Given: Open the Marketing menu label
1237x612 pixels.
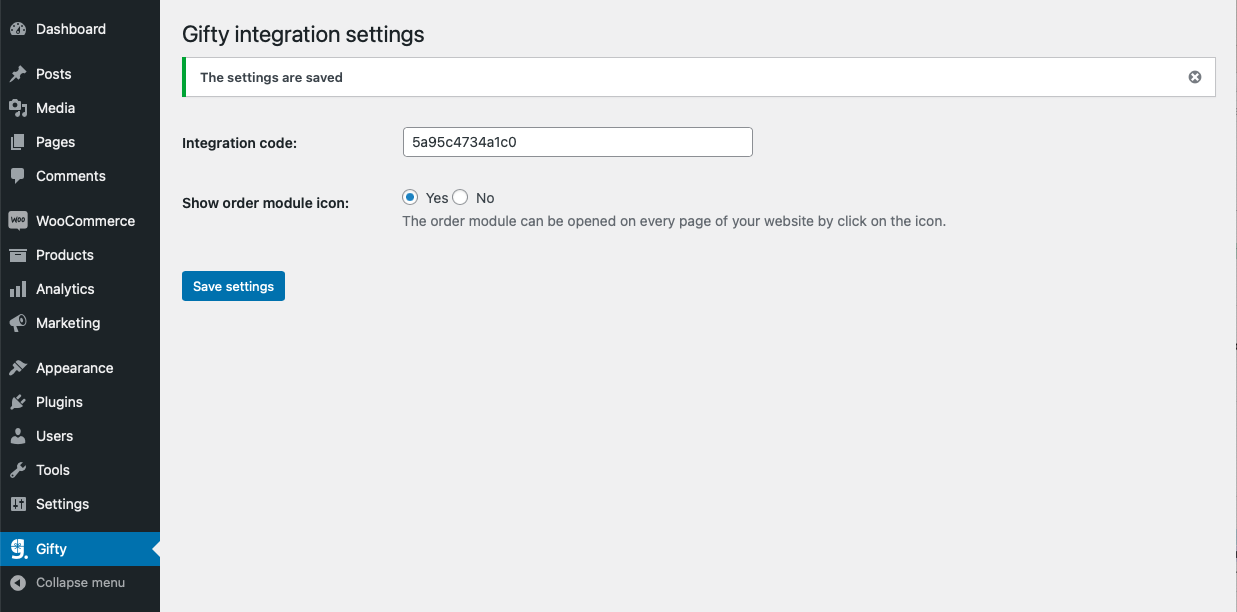Looking at the screenshot, I should click(68, 323).
